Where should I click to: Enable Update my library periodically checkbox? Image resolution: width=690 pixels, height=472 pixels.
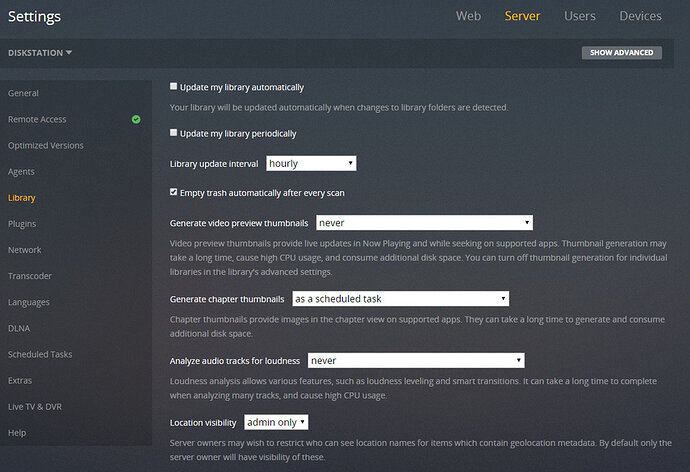(x=173, y=132)
